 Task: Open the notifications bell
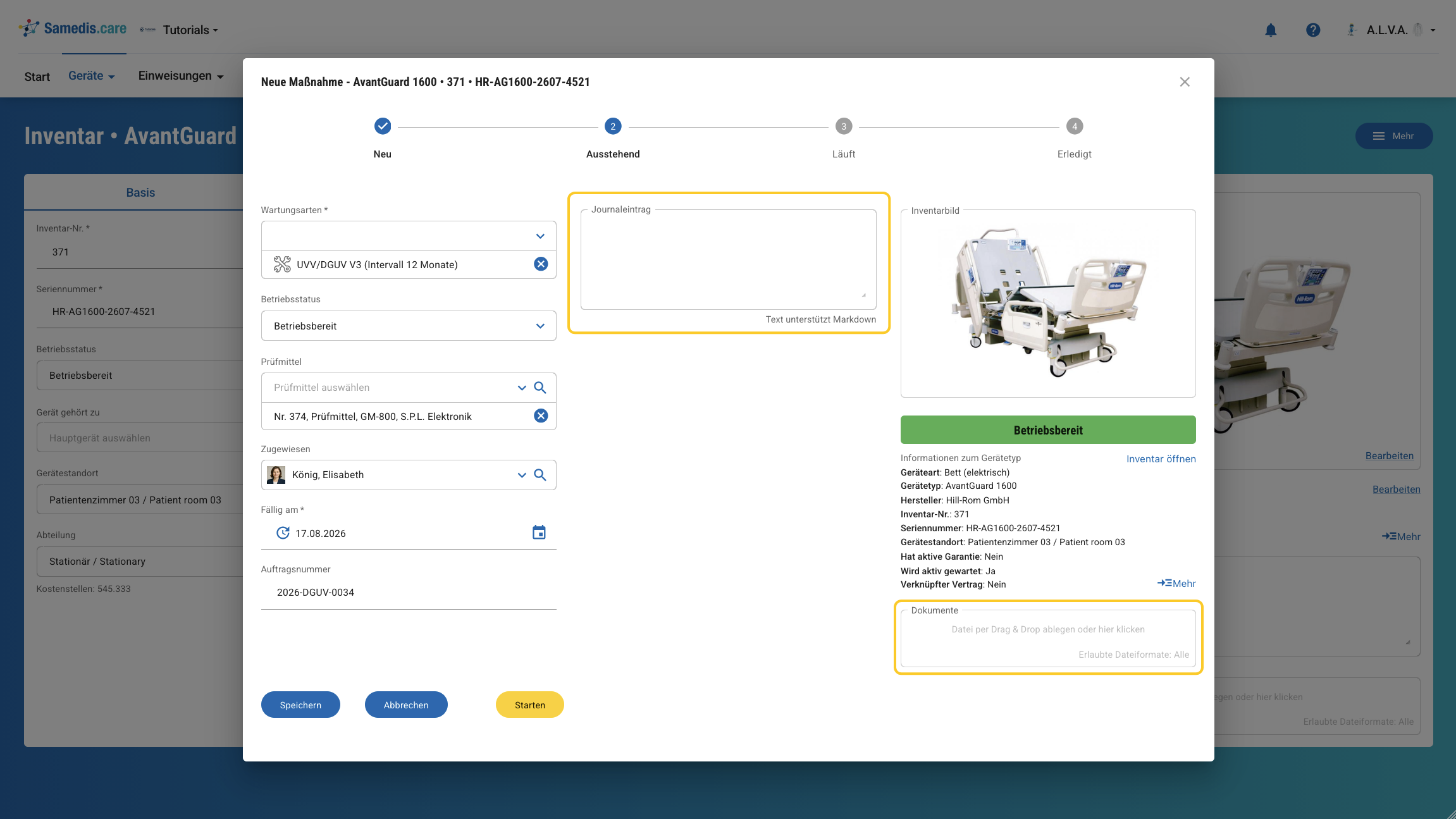(1271, 30)
